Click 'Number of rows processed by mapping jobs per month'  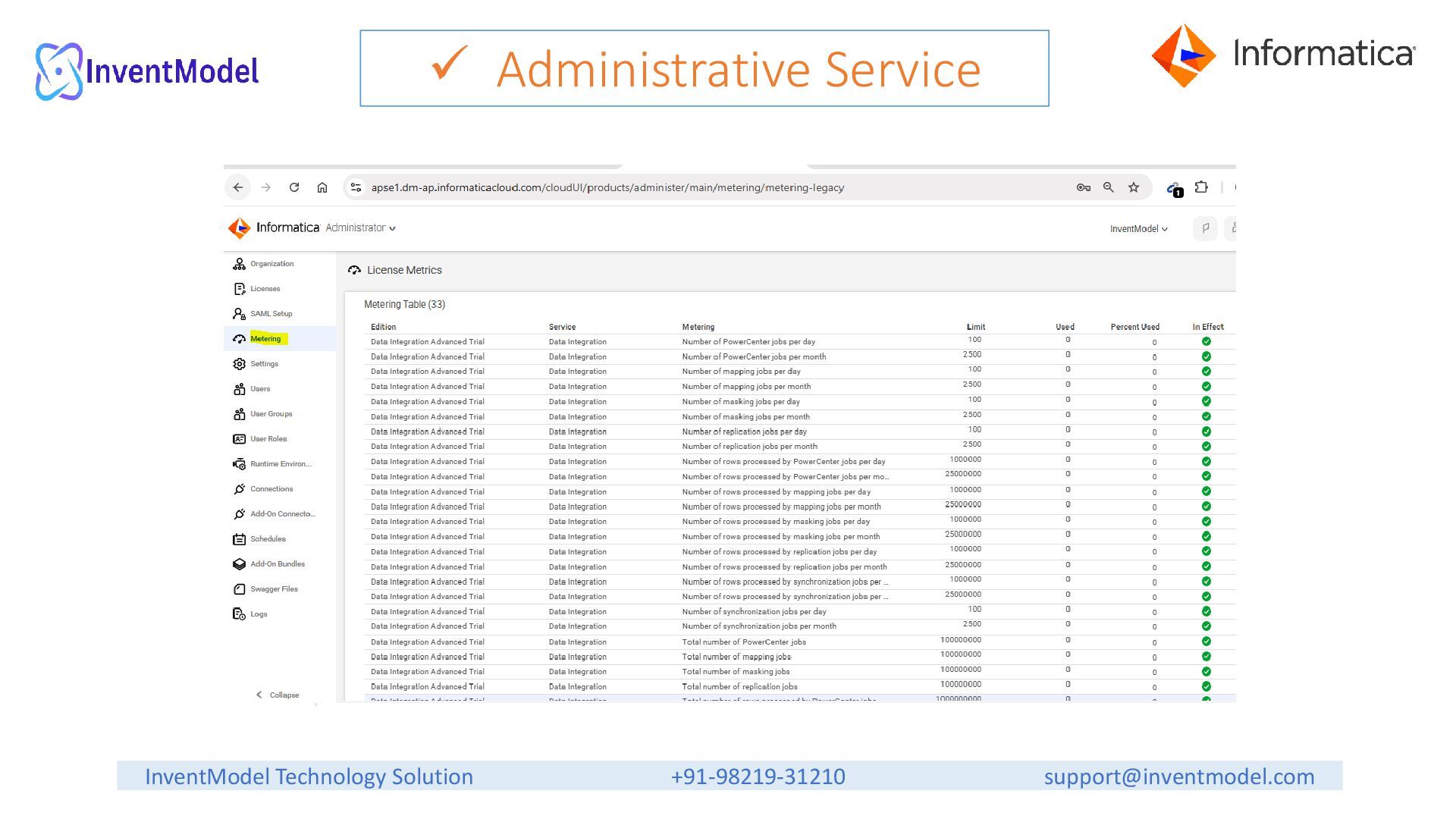pyautogui.click(x=781, y=507)
